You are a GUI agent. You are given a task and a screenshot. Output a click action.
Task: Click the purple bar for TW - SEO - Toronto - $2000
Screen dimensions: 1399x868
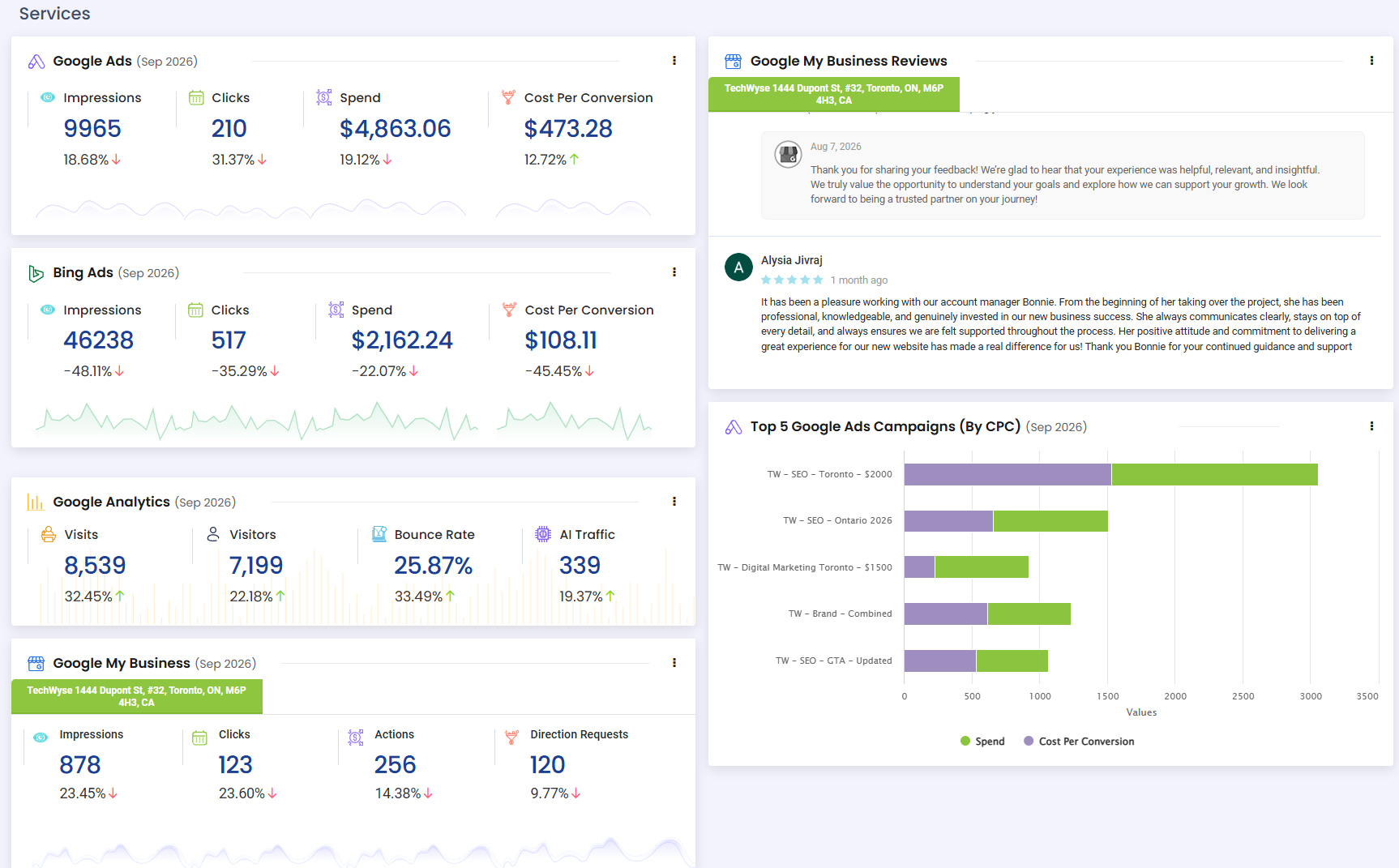[x=1008, y=474]
